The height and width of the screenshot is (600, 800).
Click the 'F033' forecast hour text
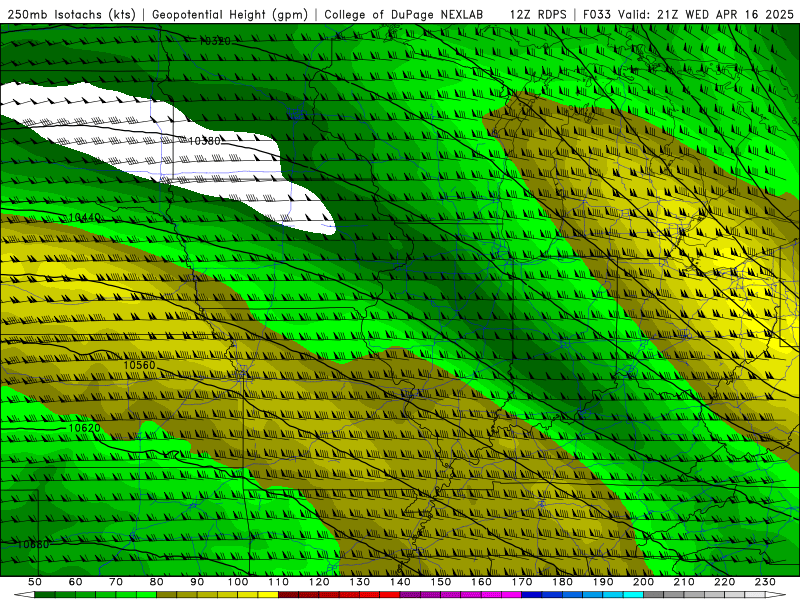pyautogui.click(x=597, y=15)
